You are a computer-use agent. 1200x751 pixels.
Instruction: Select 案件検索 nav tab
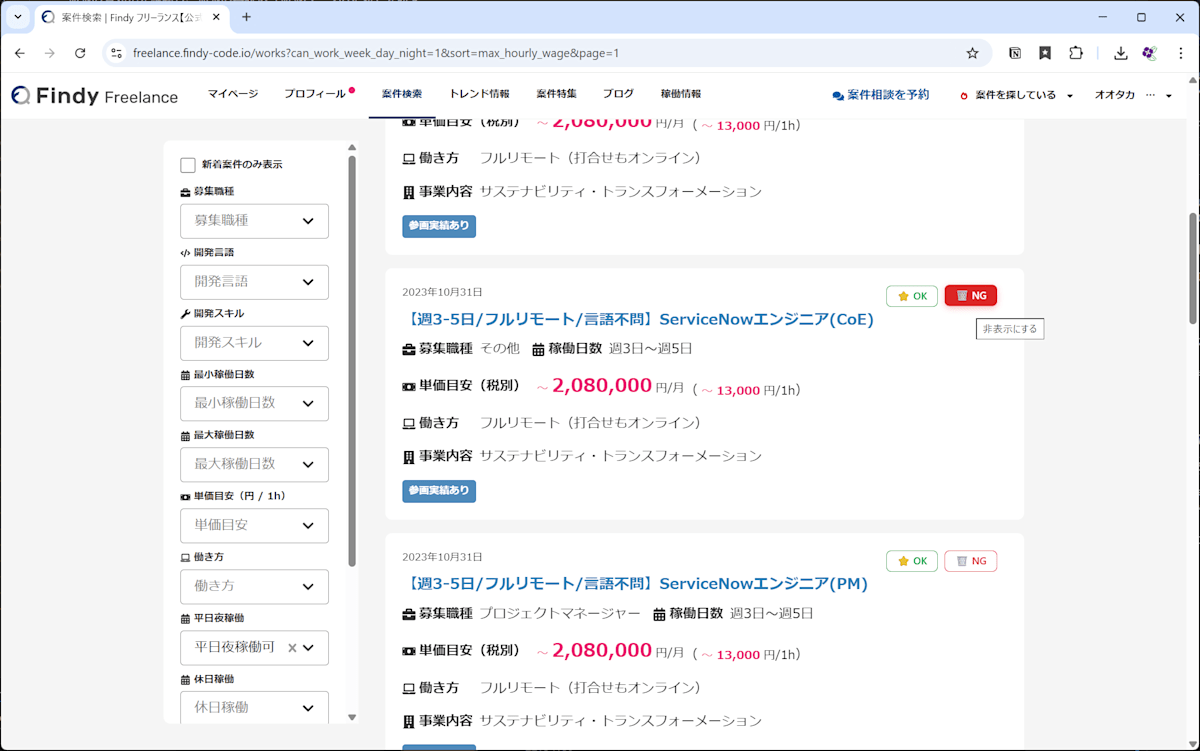click(x=402, y=94)
